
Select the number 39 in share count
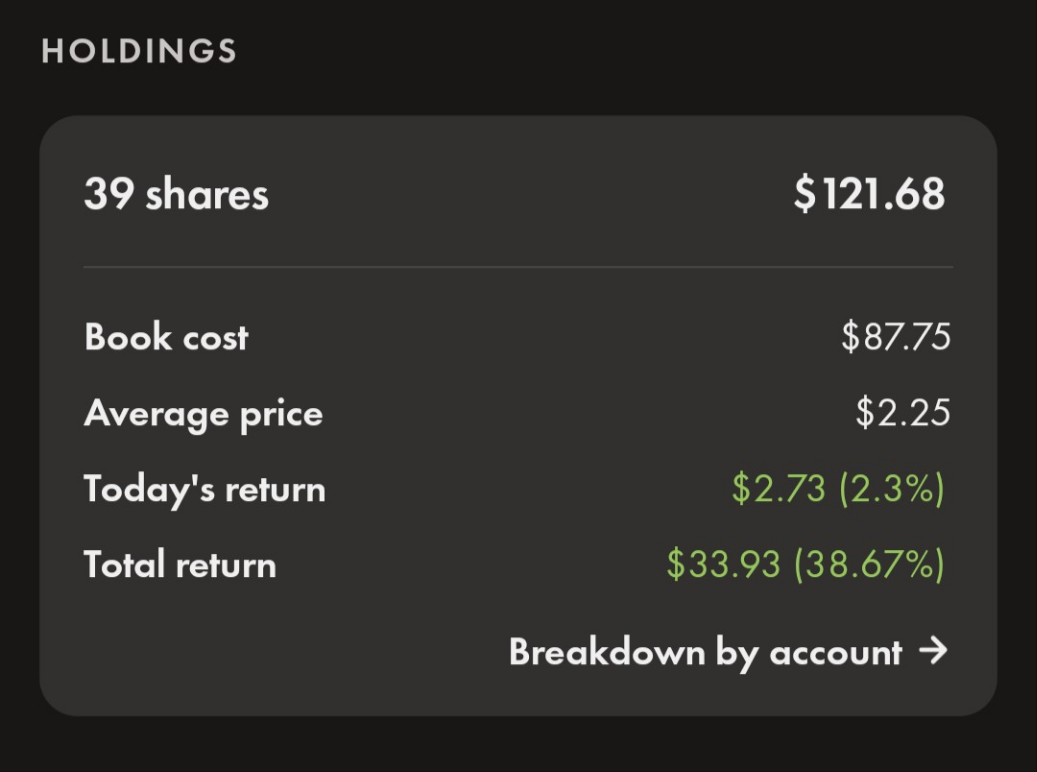pyautogui.click(x=109, y=194)
